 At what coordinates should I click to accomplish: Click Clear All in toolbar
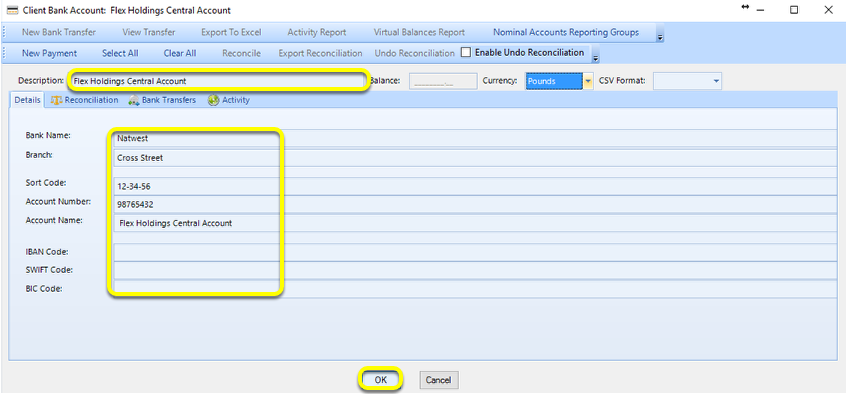coord(180,53)
